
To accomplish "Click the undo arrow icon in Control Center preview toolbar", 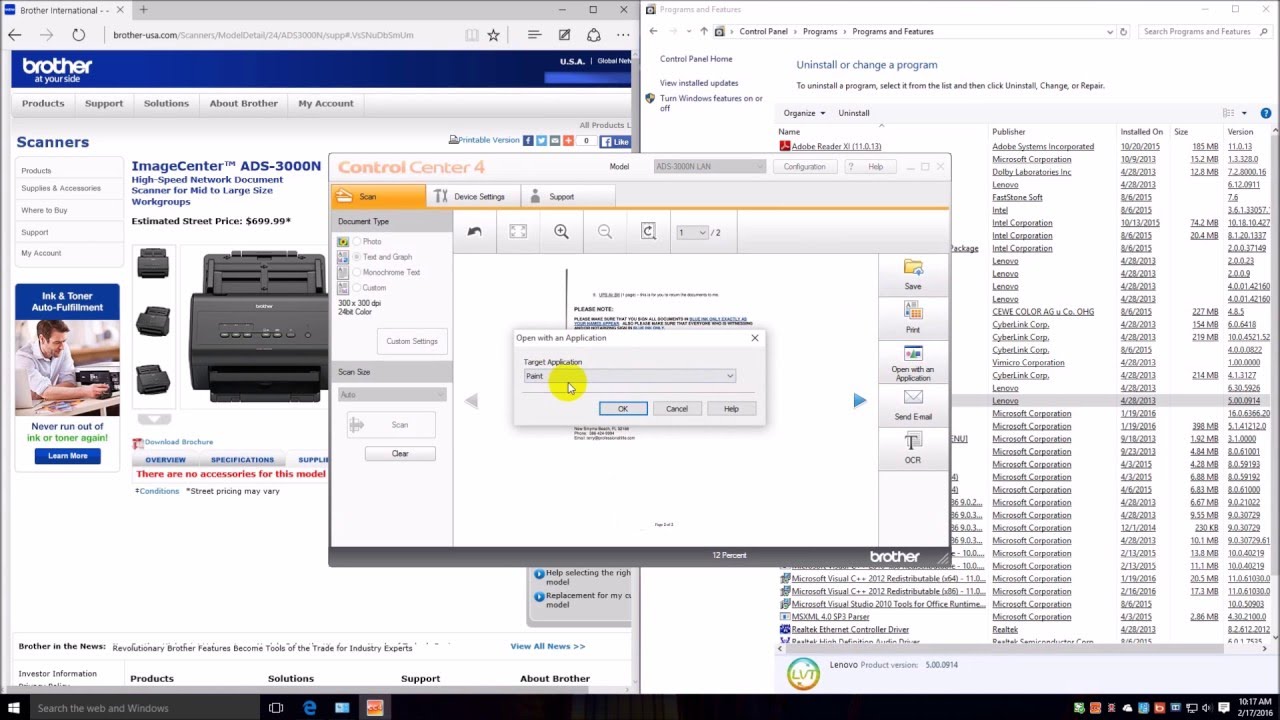I will [475, 231].
